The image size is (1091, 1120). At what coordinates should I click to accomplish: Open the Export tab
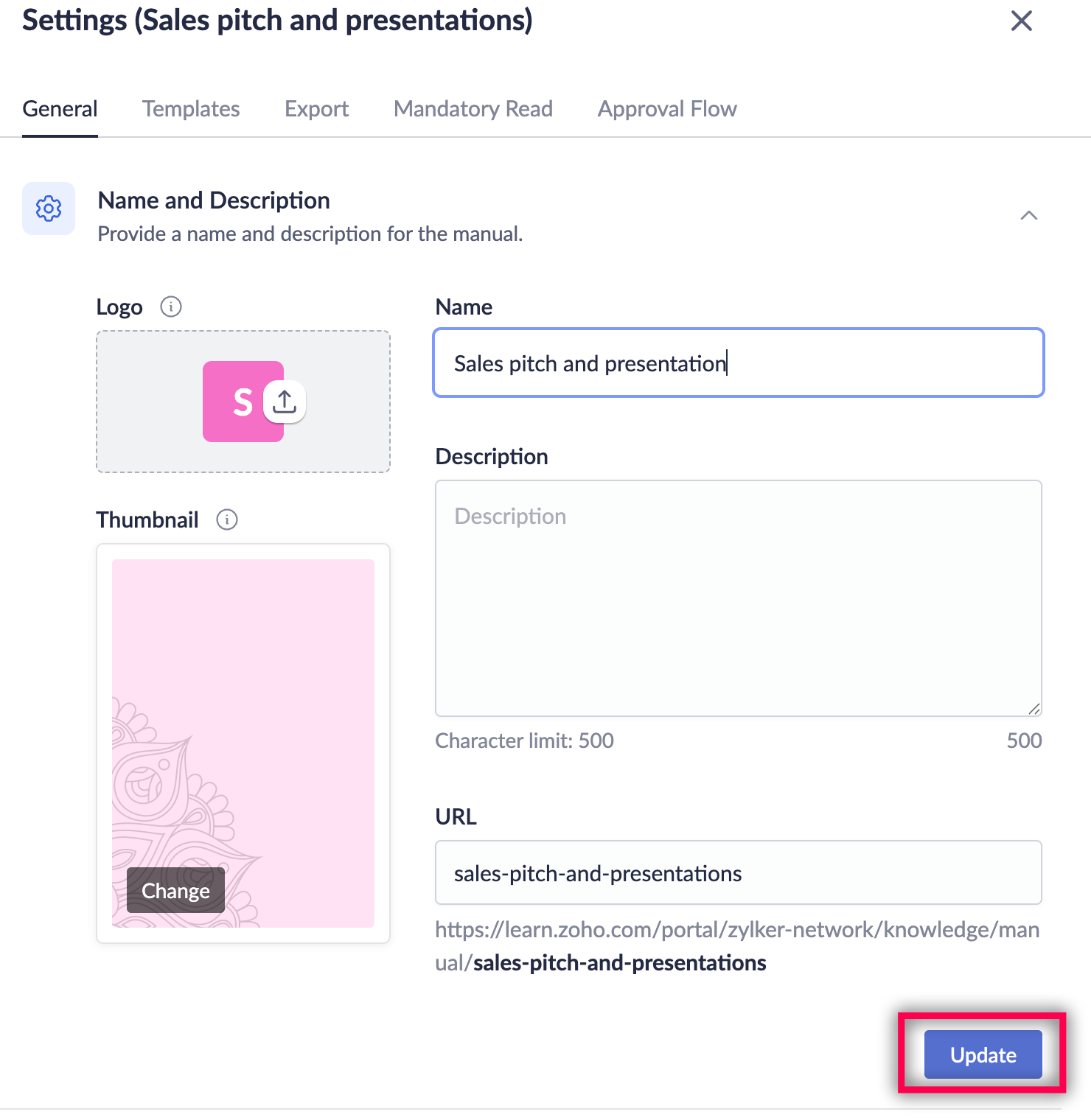(x=317, y=109)
